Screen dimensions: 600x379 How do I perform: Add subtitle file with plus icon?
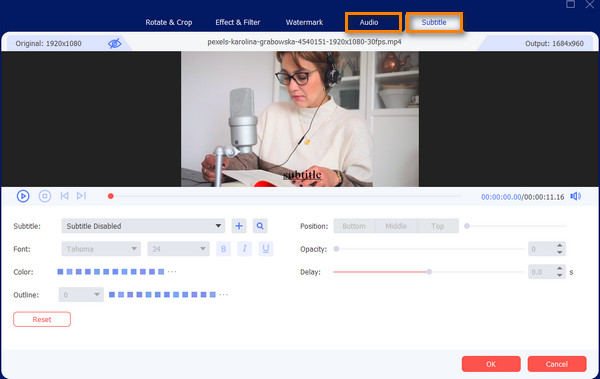click(x=239, y=226)
